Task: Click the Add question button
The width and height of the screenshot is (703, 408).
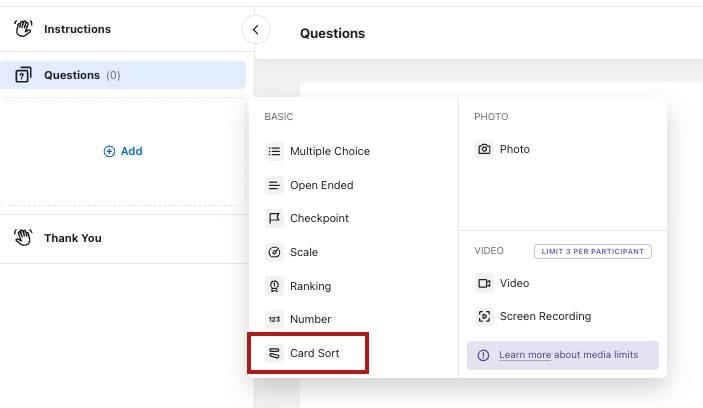Action: point(123,151)
